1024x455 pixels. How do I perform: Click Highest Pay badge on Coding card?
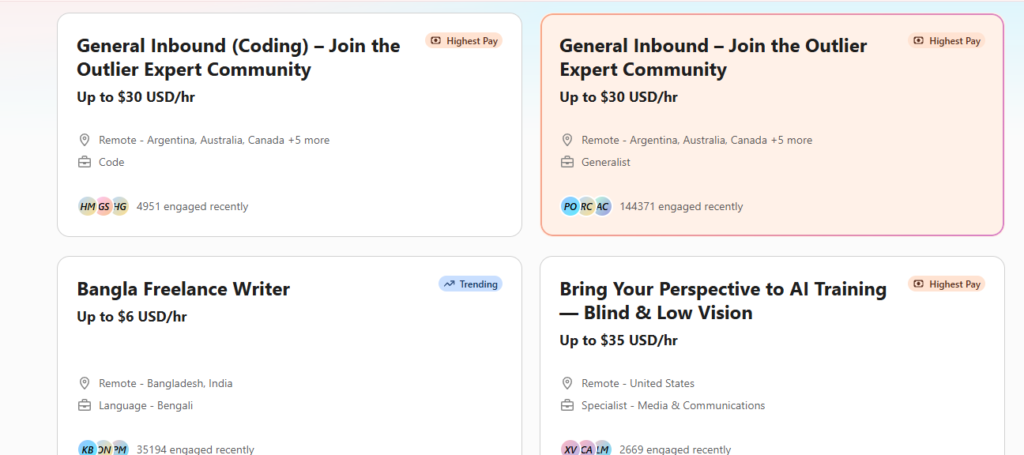pos(464,41)
